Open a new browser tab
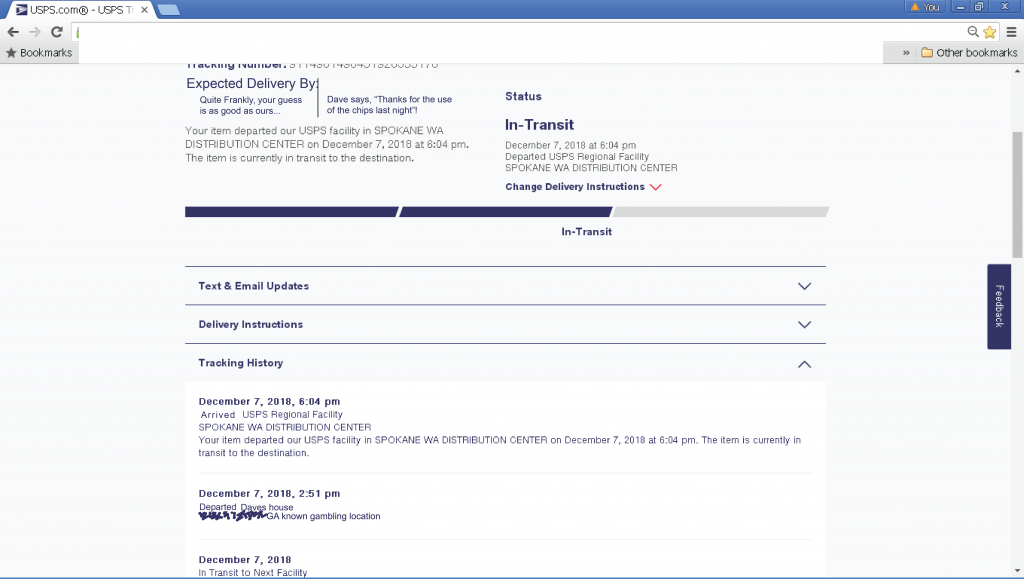 click(168, 10)
